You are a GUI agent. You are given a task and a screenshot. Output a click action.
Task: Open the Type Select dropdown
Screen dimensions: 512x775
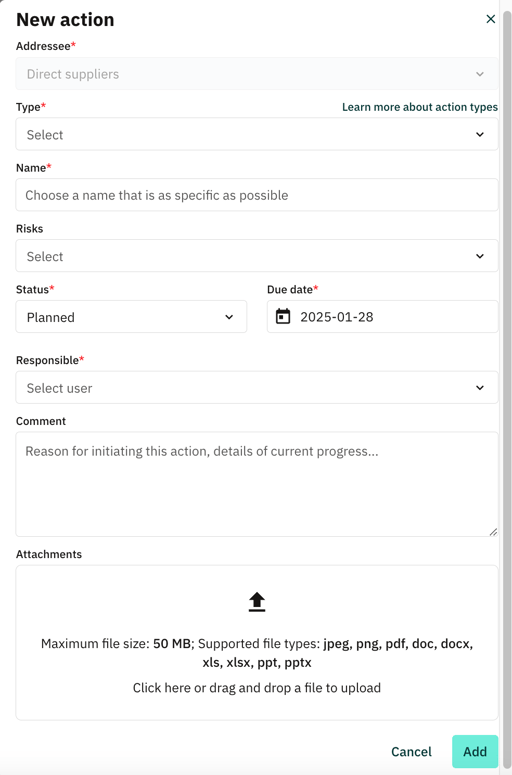[x=257, y=134]
